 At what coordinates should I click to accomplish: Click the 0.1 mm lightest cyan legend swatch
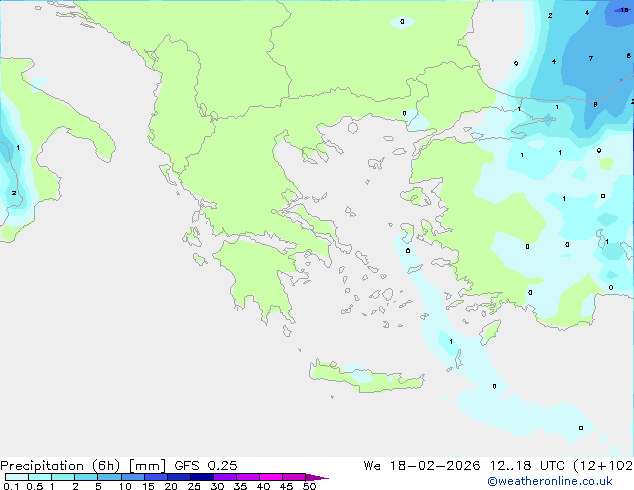(17, 477)
